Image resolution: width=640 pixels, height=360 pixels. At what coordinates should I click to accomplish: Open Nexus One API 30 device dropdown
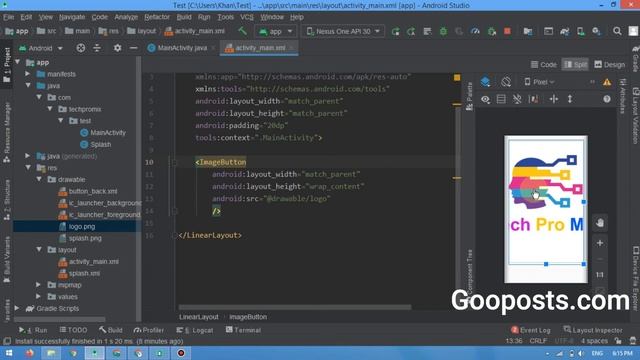[343, 31]
